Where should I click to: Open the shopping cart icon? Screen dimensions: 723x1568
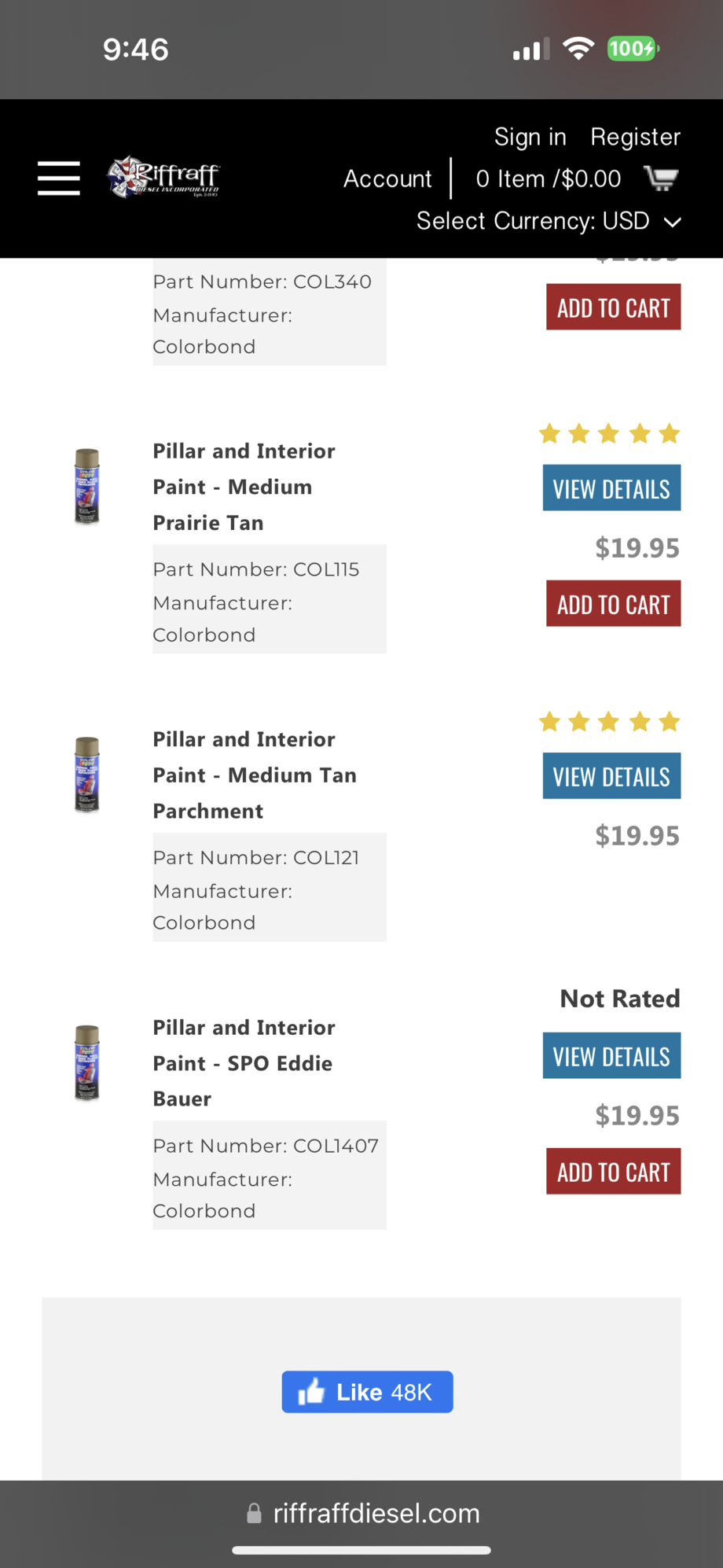pos(661,178)
